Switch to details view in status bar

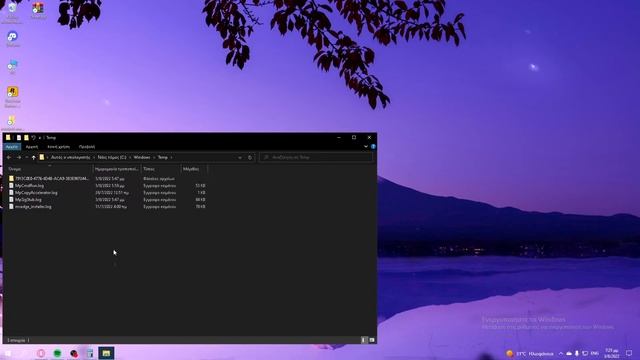[364, 340]
